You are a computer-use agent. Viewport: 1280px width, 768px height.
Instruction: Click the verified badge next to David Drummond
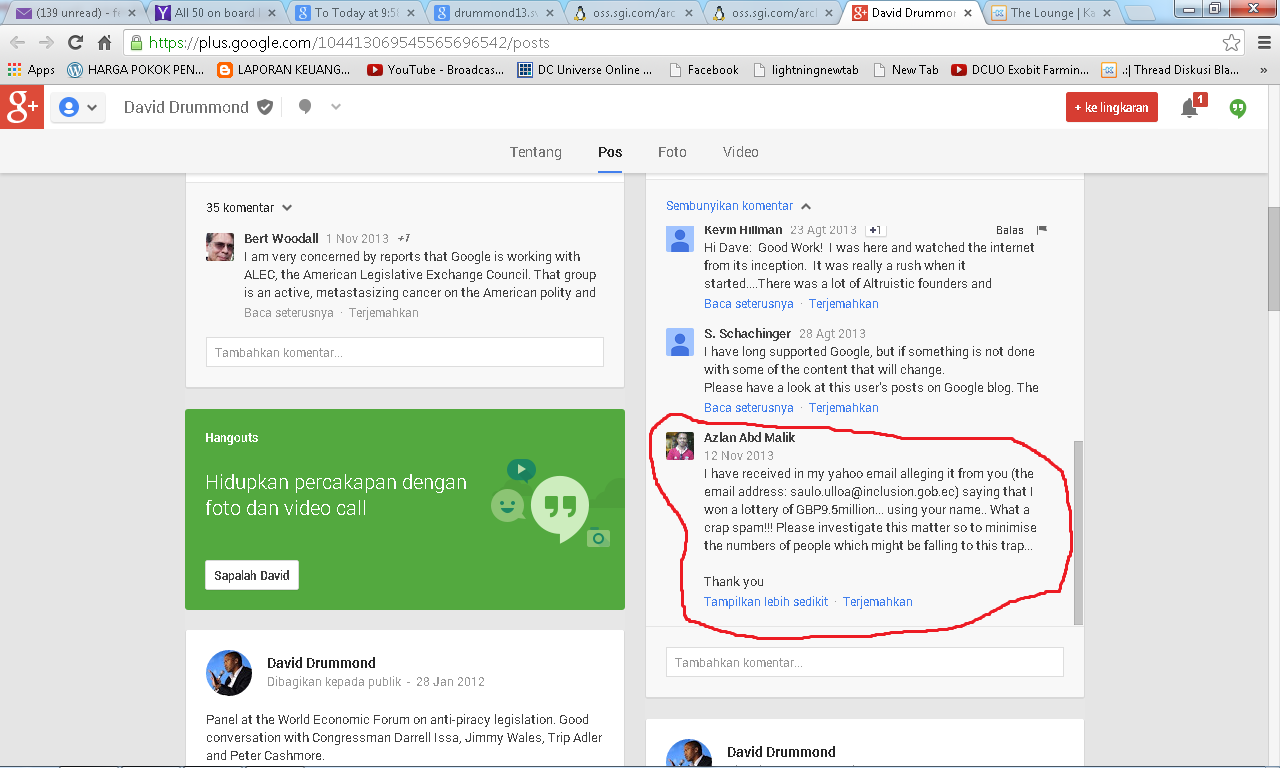click(x=265, y=107)
